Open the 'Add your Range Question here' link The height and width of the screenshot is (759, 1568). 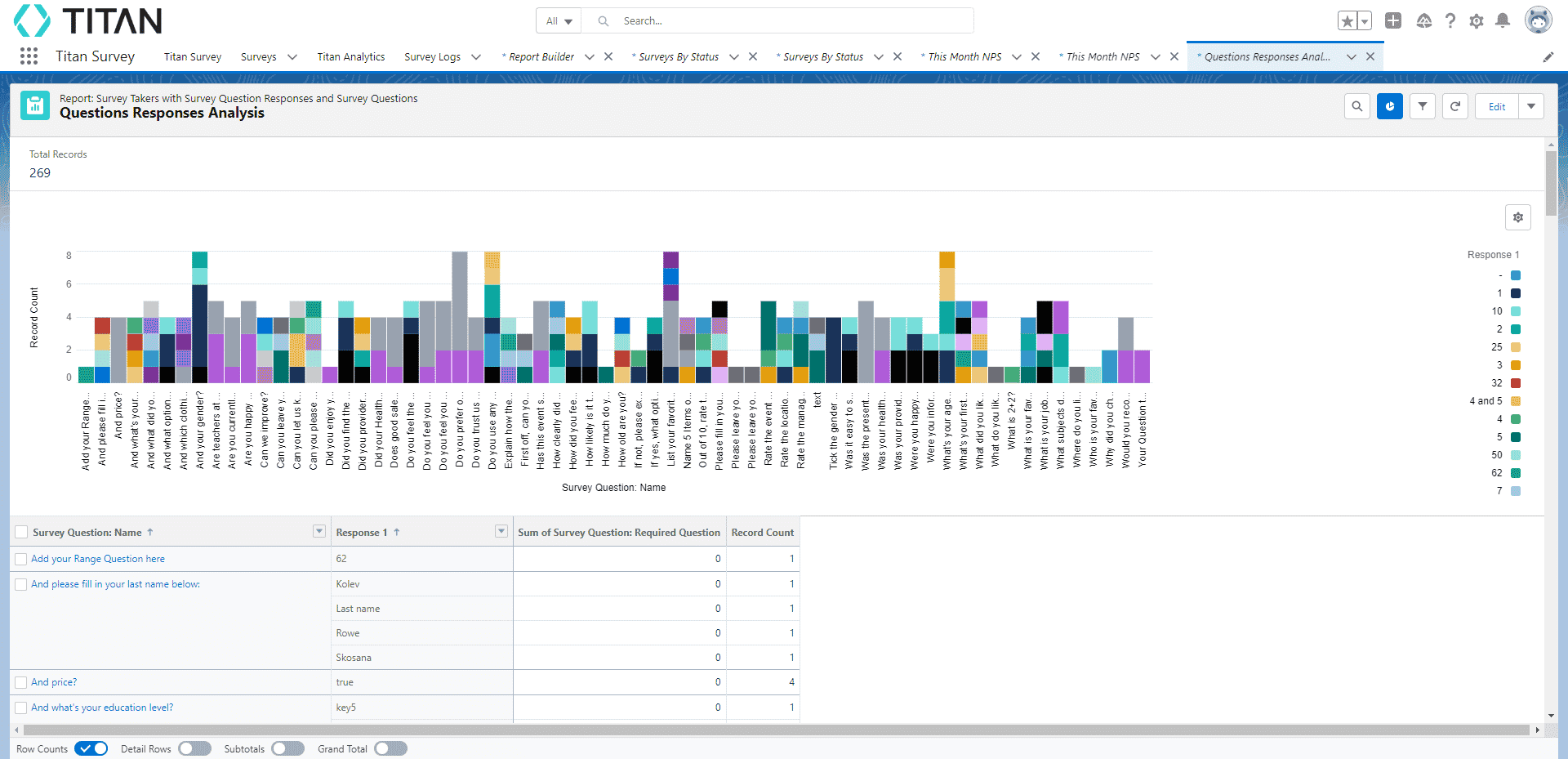(x=98, y=559)
